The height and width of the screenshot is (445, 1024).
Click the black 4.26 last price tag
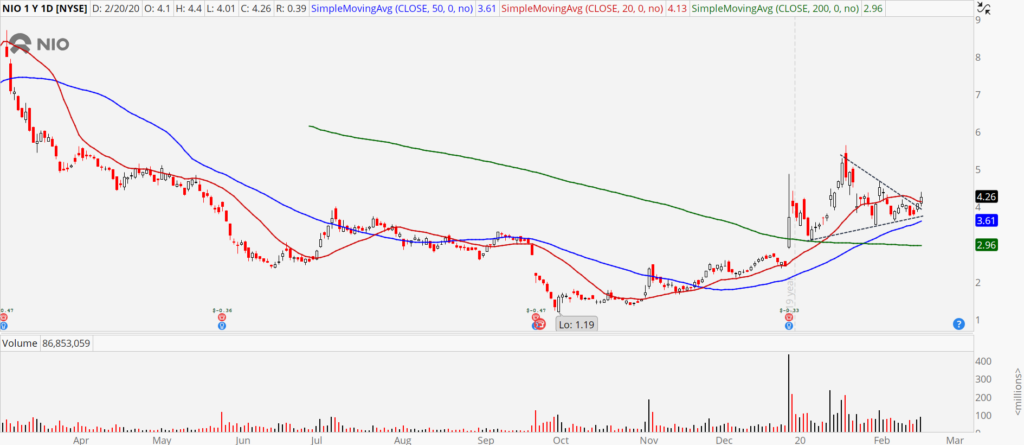[985, 196]
